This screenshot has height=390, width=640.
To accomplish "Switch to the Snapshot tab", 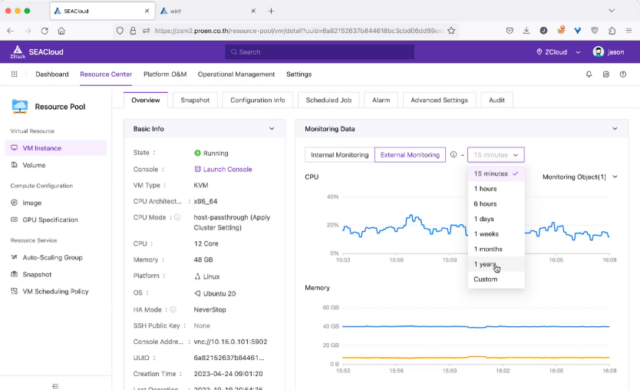I will (x=195, y=100).
